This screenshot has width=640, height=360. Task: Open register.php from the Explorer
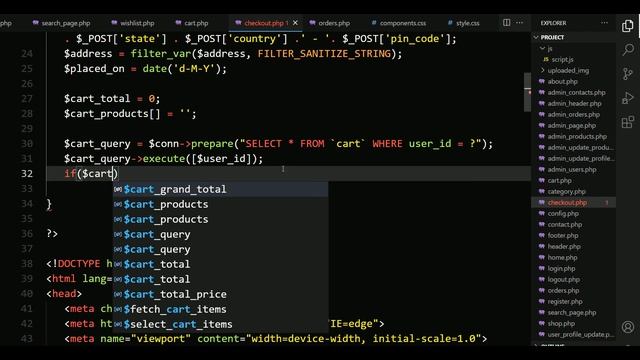[573, 302]
